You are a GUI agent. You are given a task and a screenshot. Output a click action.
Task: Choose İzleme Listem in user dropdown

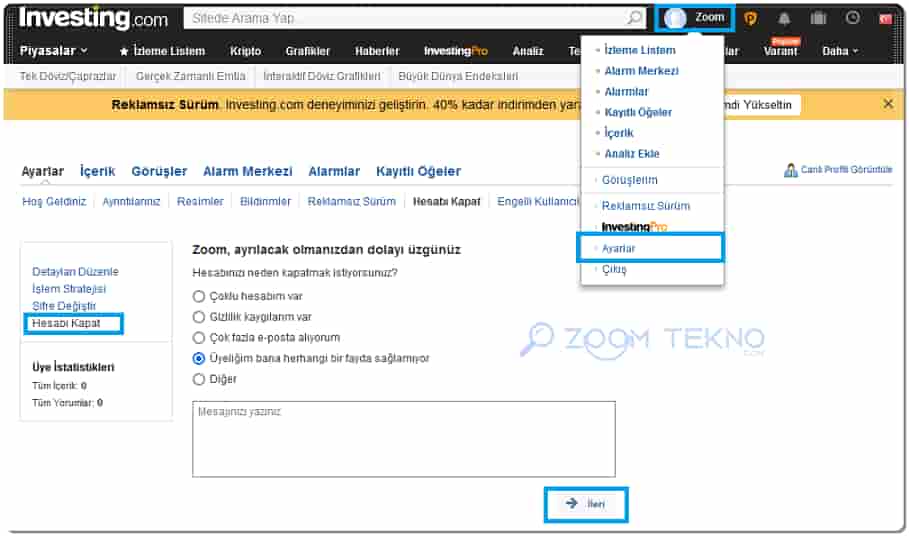coord(639,50)
